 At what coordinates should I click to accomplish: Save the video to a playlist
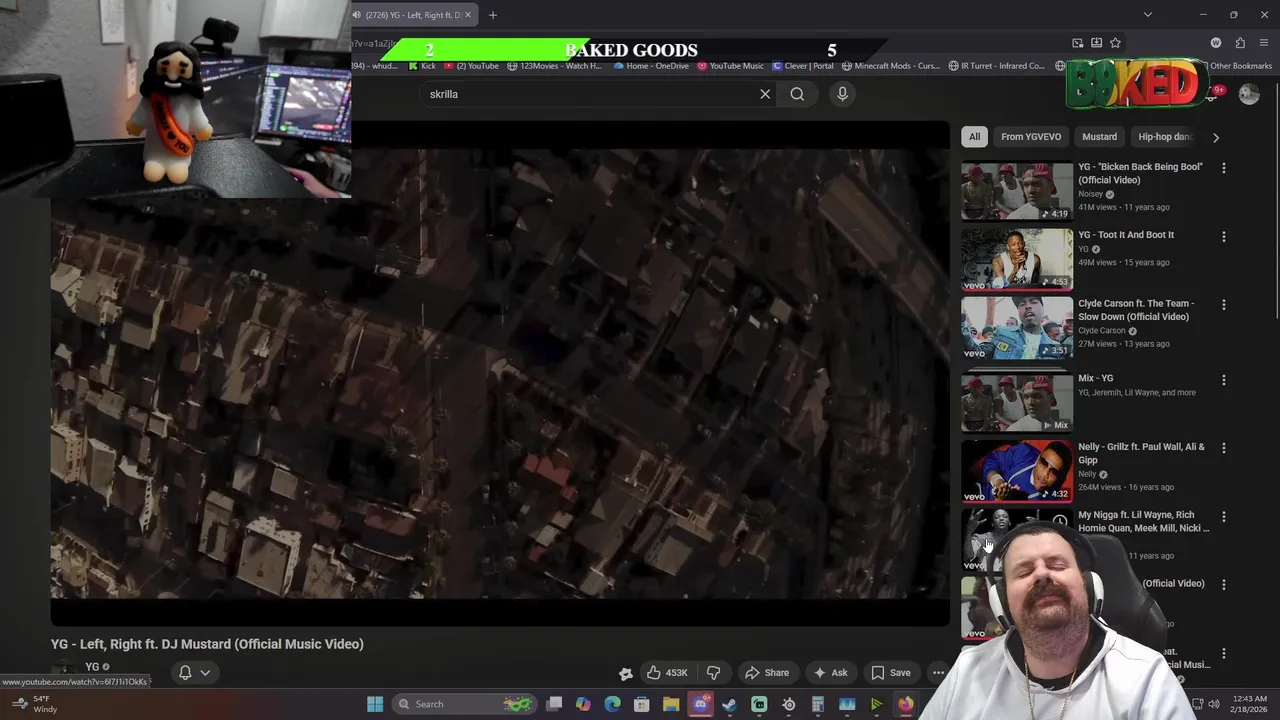click(891, 673)
